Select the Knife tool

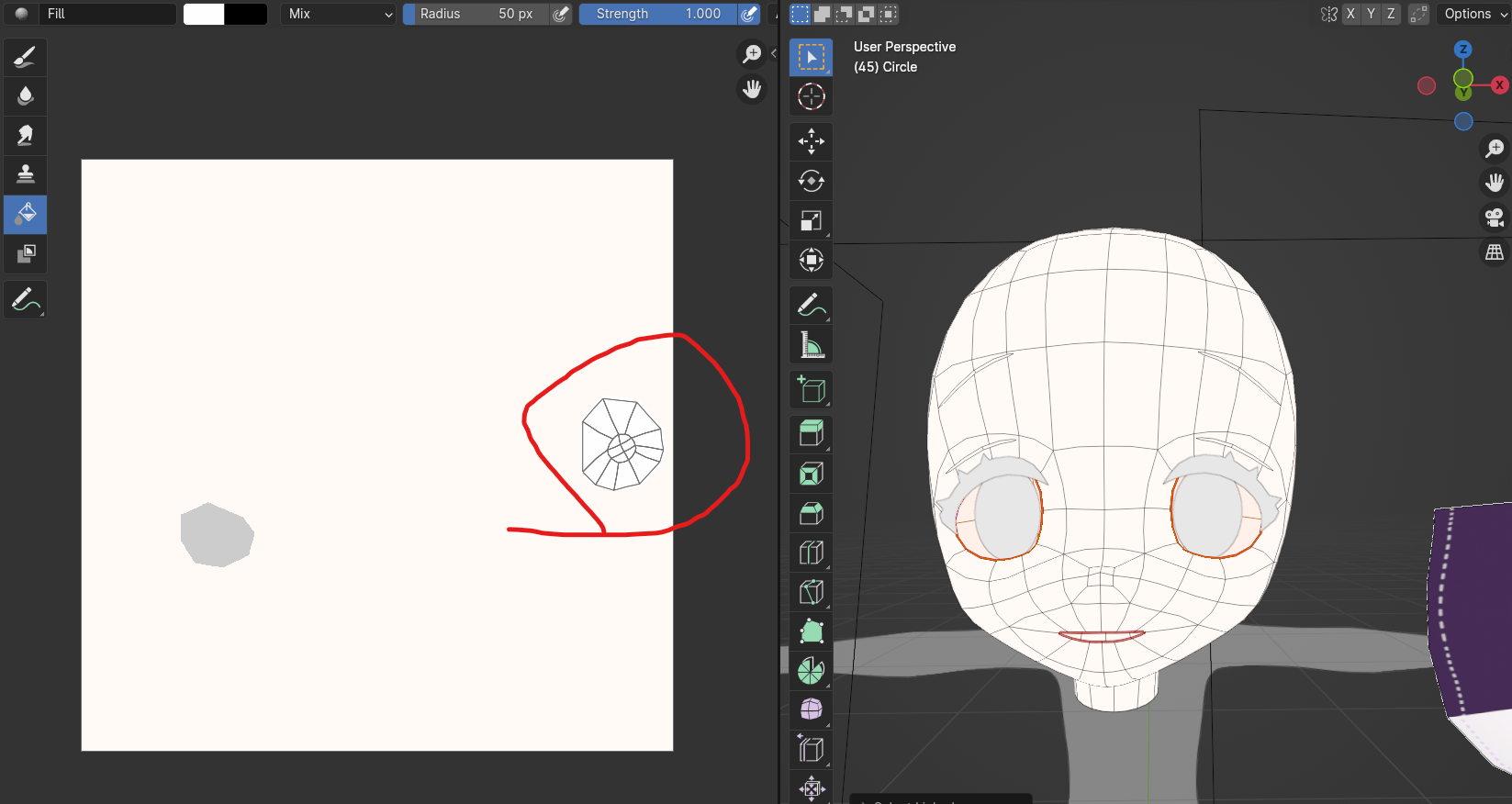[812, 592]
